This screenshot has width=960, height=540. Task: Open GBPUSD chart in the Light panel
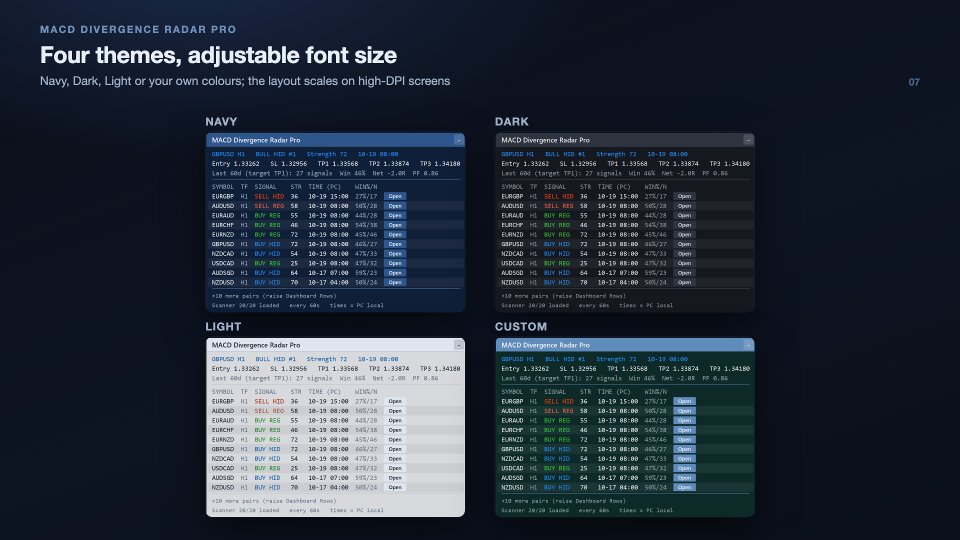tap(395, 449)
